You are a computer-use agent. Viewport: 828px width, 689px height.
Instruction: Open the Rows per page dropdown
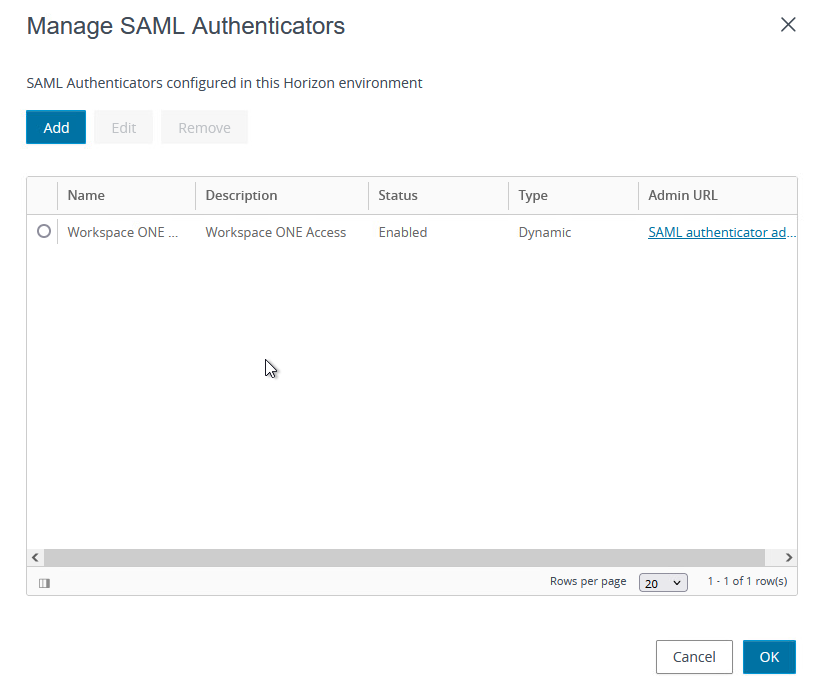tap(663, 583)
